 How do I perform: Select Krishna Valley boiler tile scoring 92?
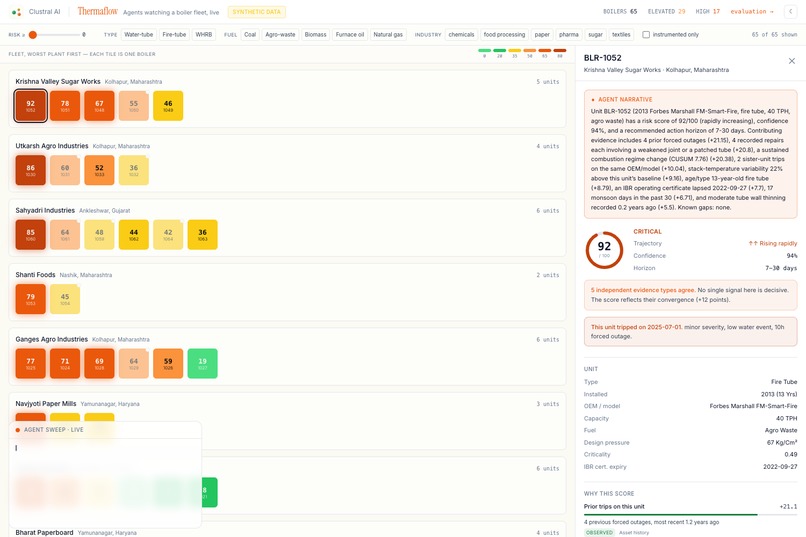coord(30,106)
